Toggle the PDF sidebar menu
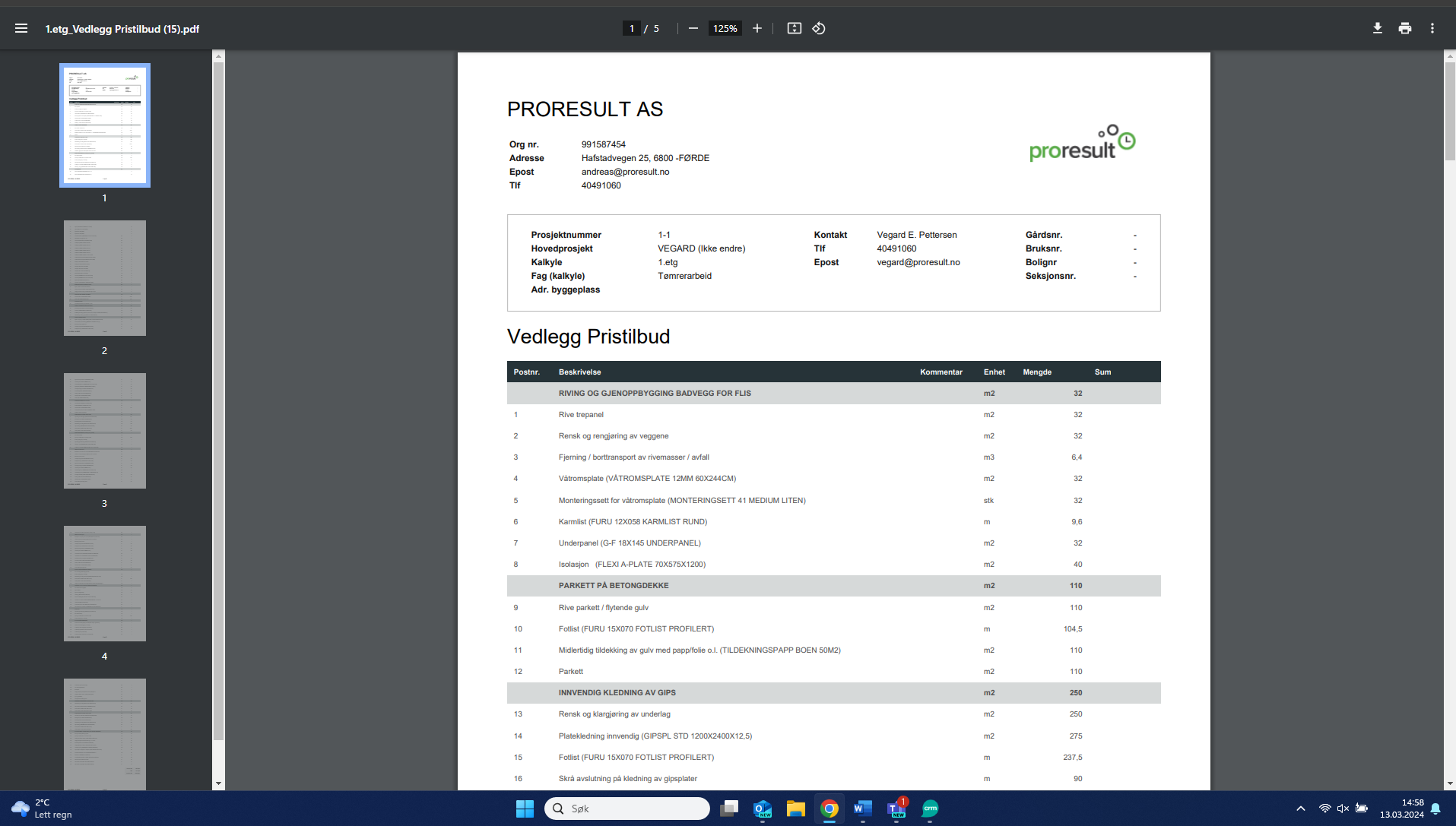 pos(21,28)
